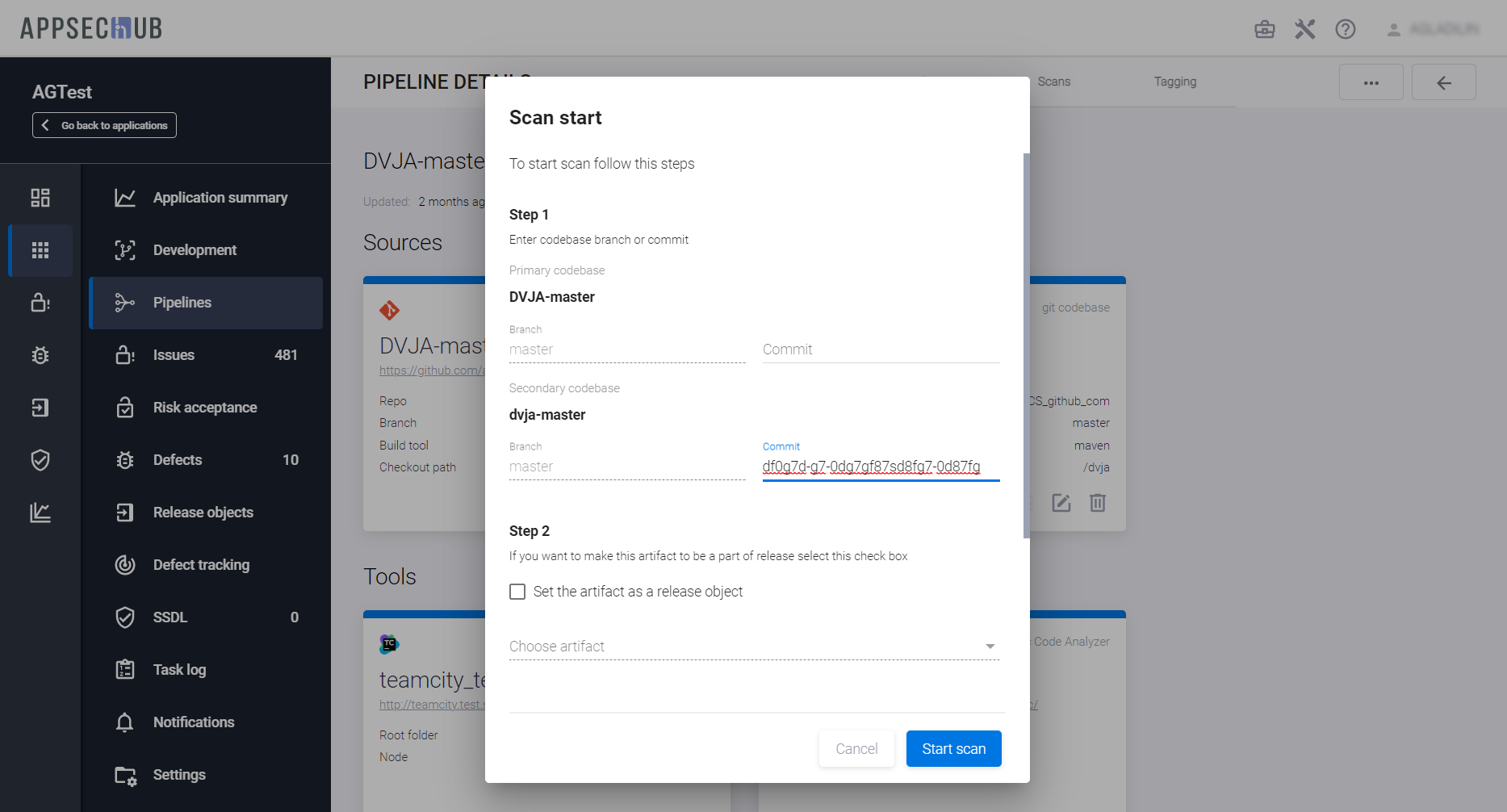Click the Scan start dialog scrollbar
This screenshot has height=812, width=1507.
[x=1026, y=345]
